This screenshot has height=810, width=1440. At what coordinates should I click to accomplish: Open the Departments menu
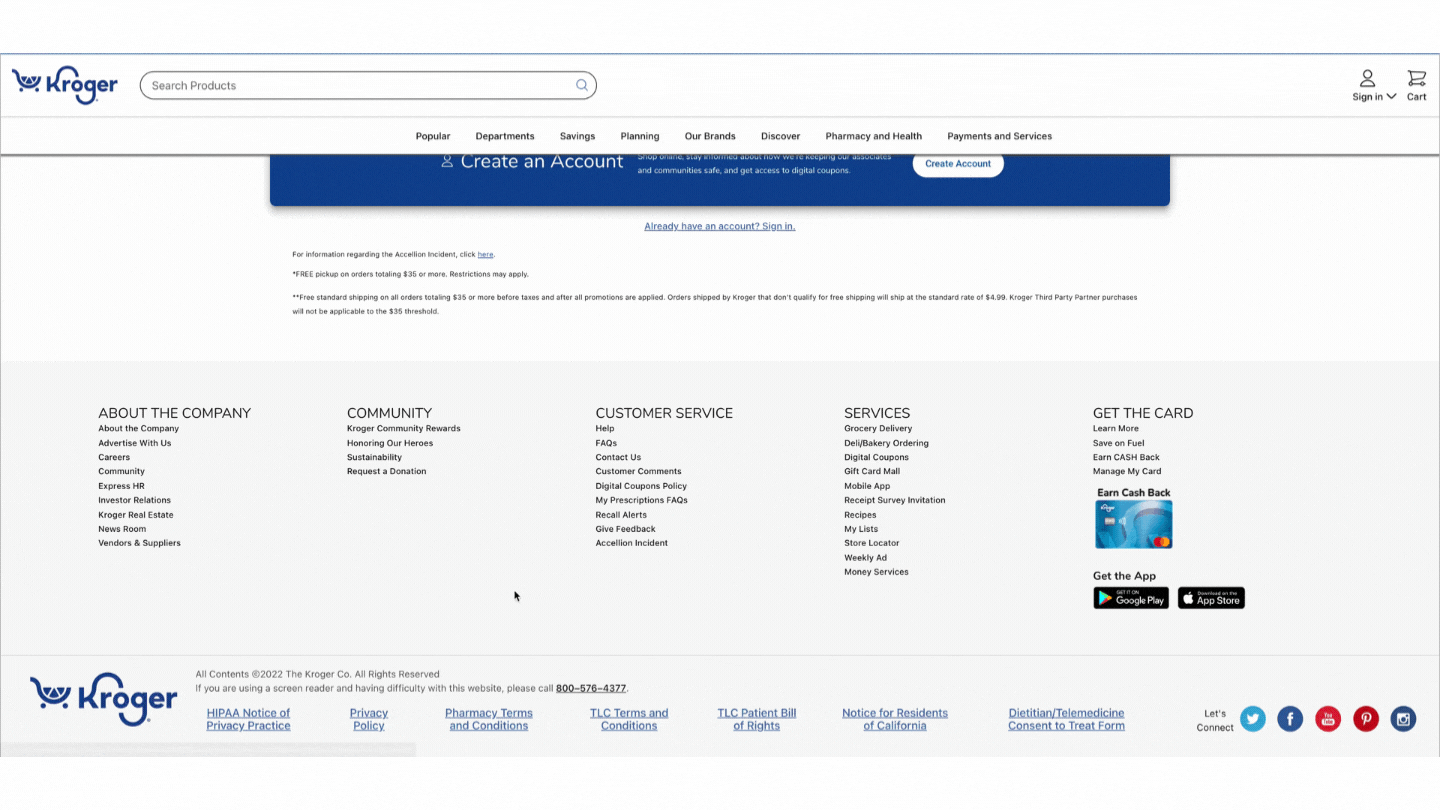tap(505, 136)
